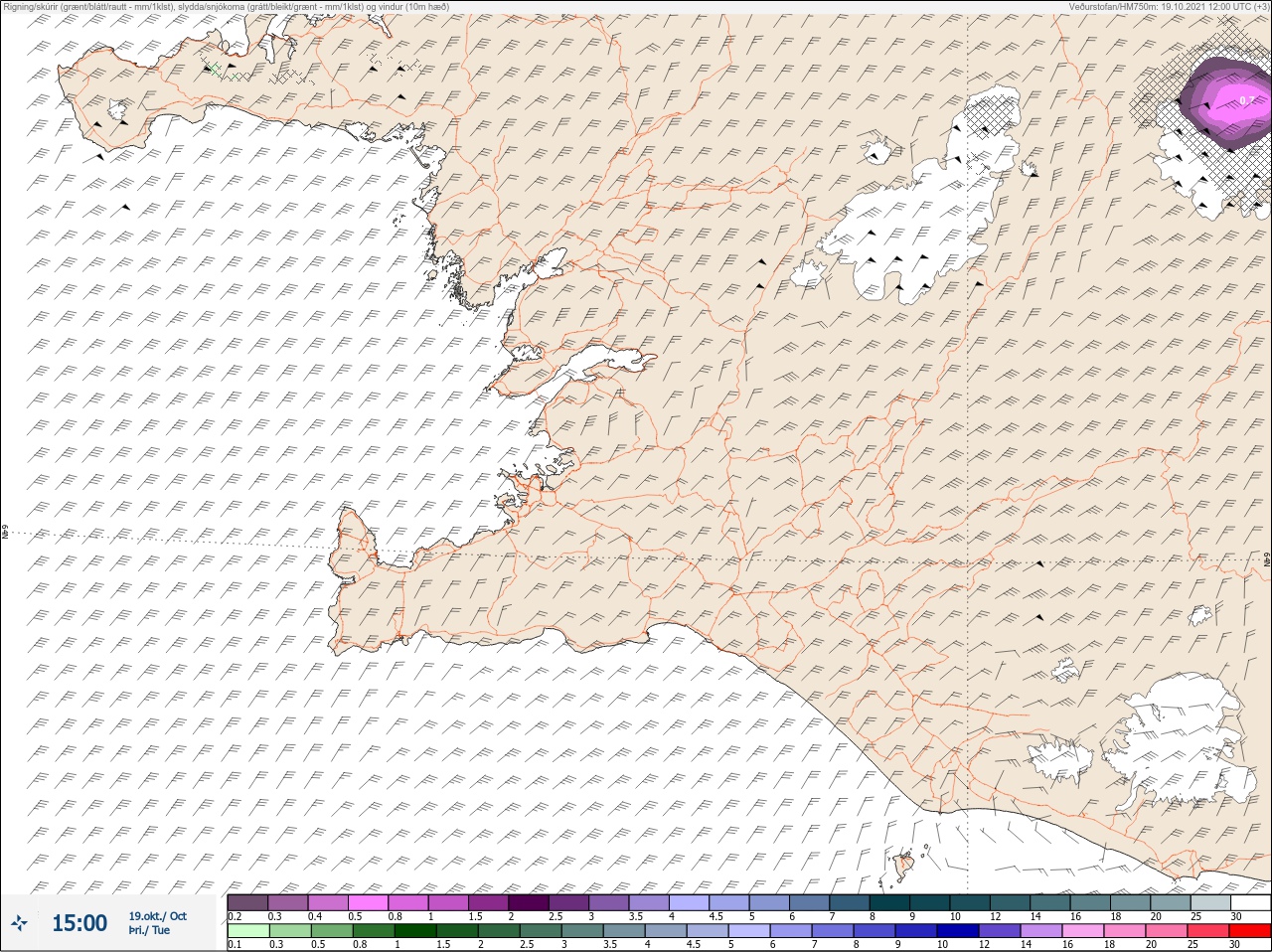Screen dimensions: 1272x952
Task: Click the 0.7 value label inside the purple precipitation blob
Action: 1247,99
